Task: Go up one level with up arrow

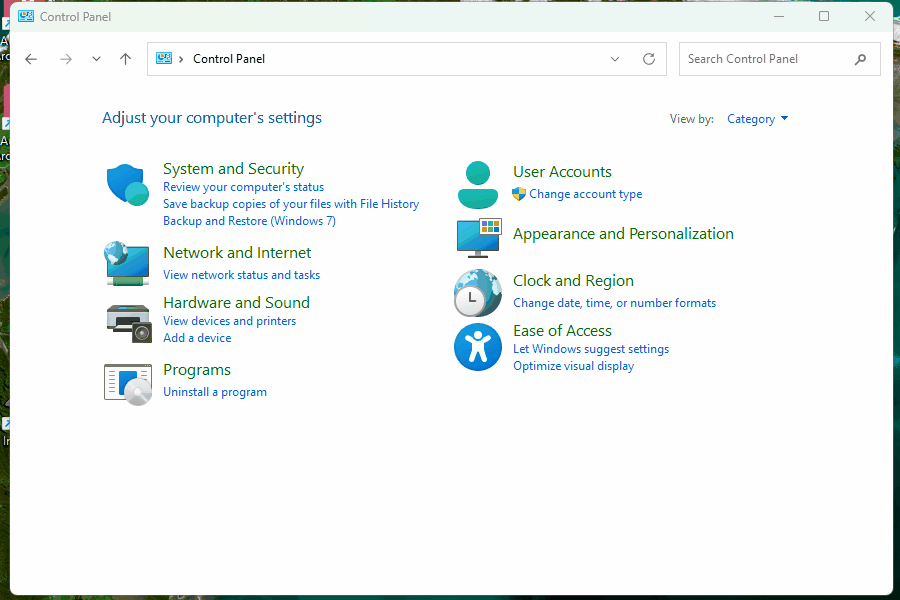Action: pyautogui.click(x=125, y=59)
